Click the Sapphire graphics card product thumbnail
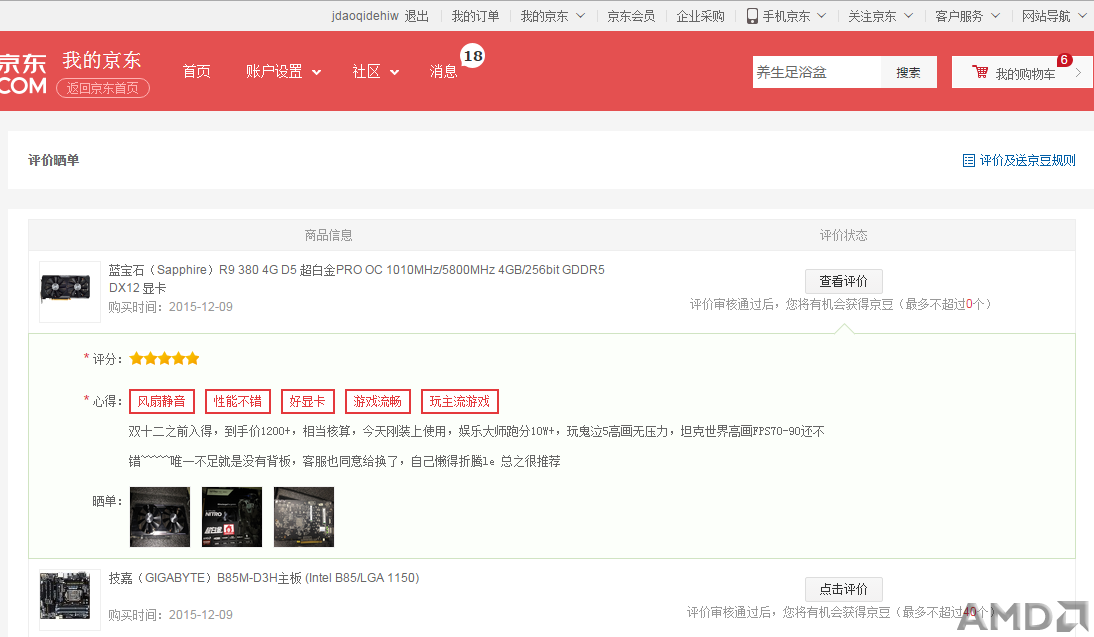 [x=70, y=292]
